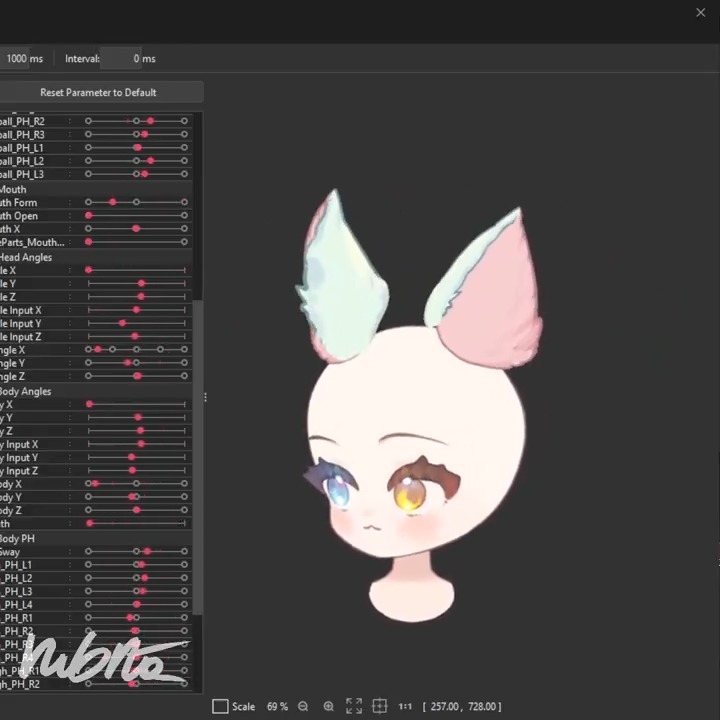Click the ball_PH_L1 slider track
Image resolution: width=720 pixels, height=720 pixels.
click(136, 148)
